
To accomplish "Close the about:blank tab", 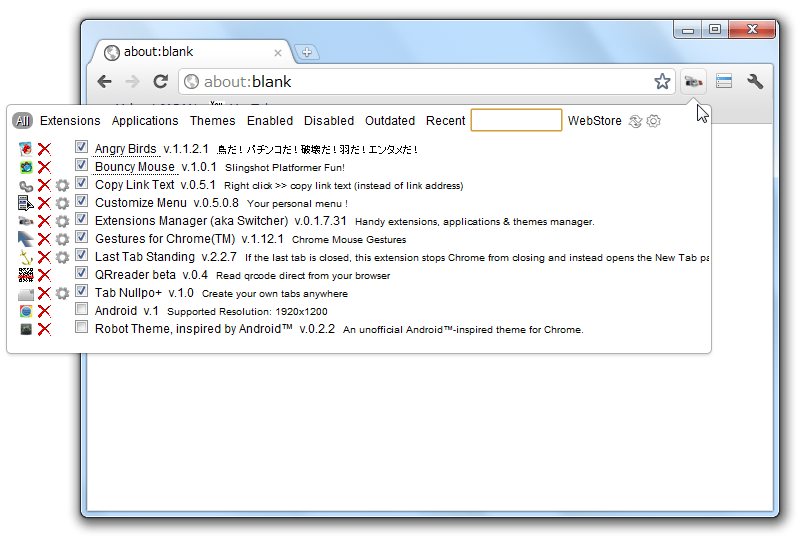I will tap(278, 52).
